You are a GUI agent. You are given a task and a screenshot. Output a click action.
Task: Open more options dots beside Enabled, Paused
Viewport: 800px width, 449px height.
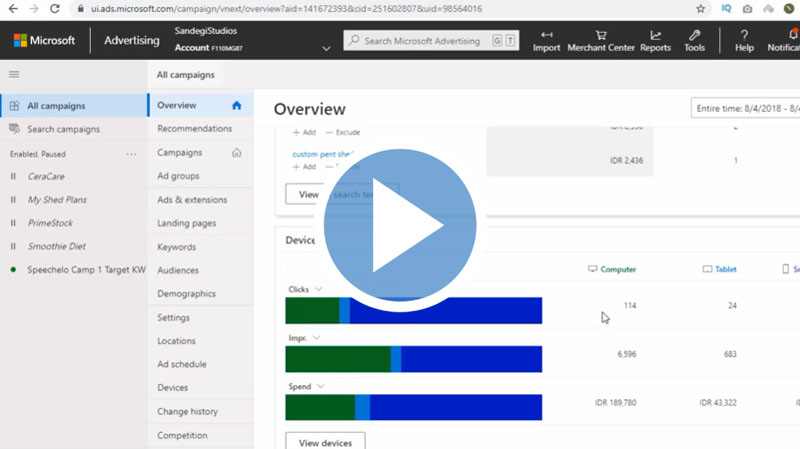coord(131,154)
